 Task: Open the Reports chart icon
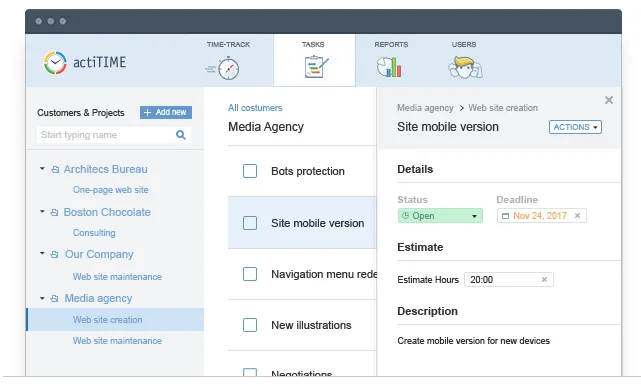(x=389, y=67)
